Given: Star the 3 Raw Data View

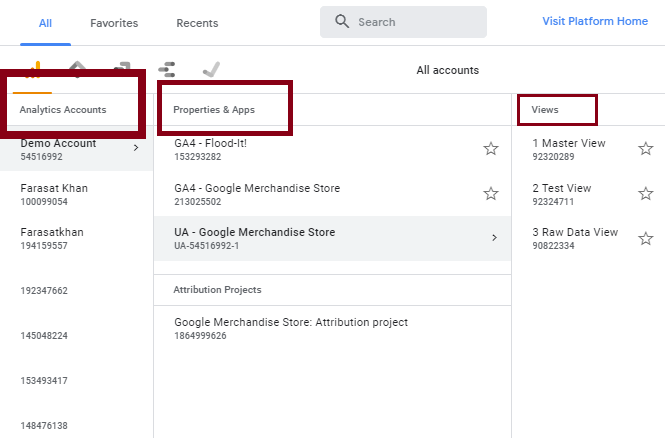Looking at the screenshot, I should pyautogui.click(x=646, y=239).
